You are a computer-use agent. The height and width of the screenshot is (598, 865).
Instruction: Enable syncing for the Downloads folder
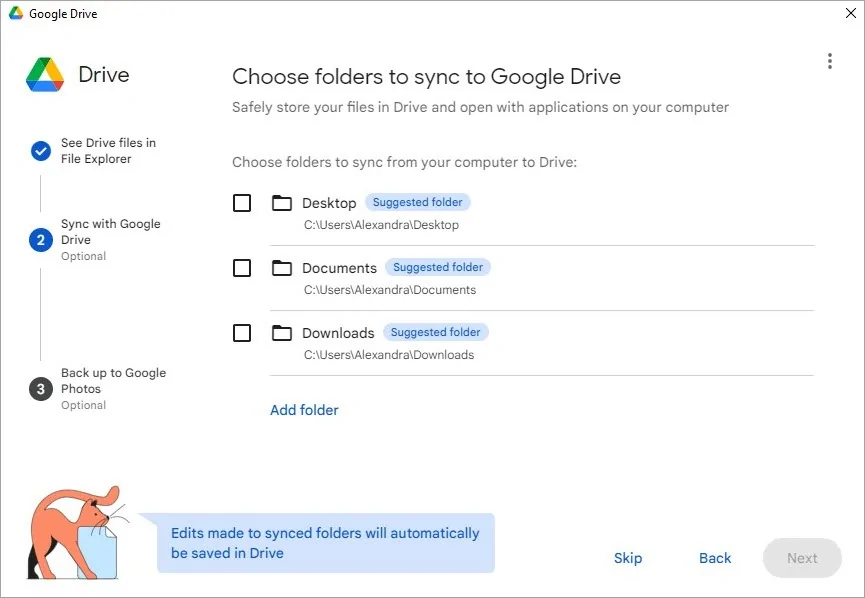coord(241,332)
